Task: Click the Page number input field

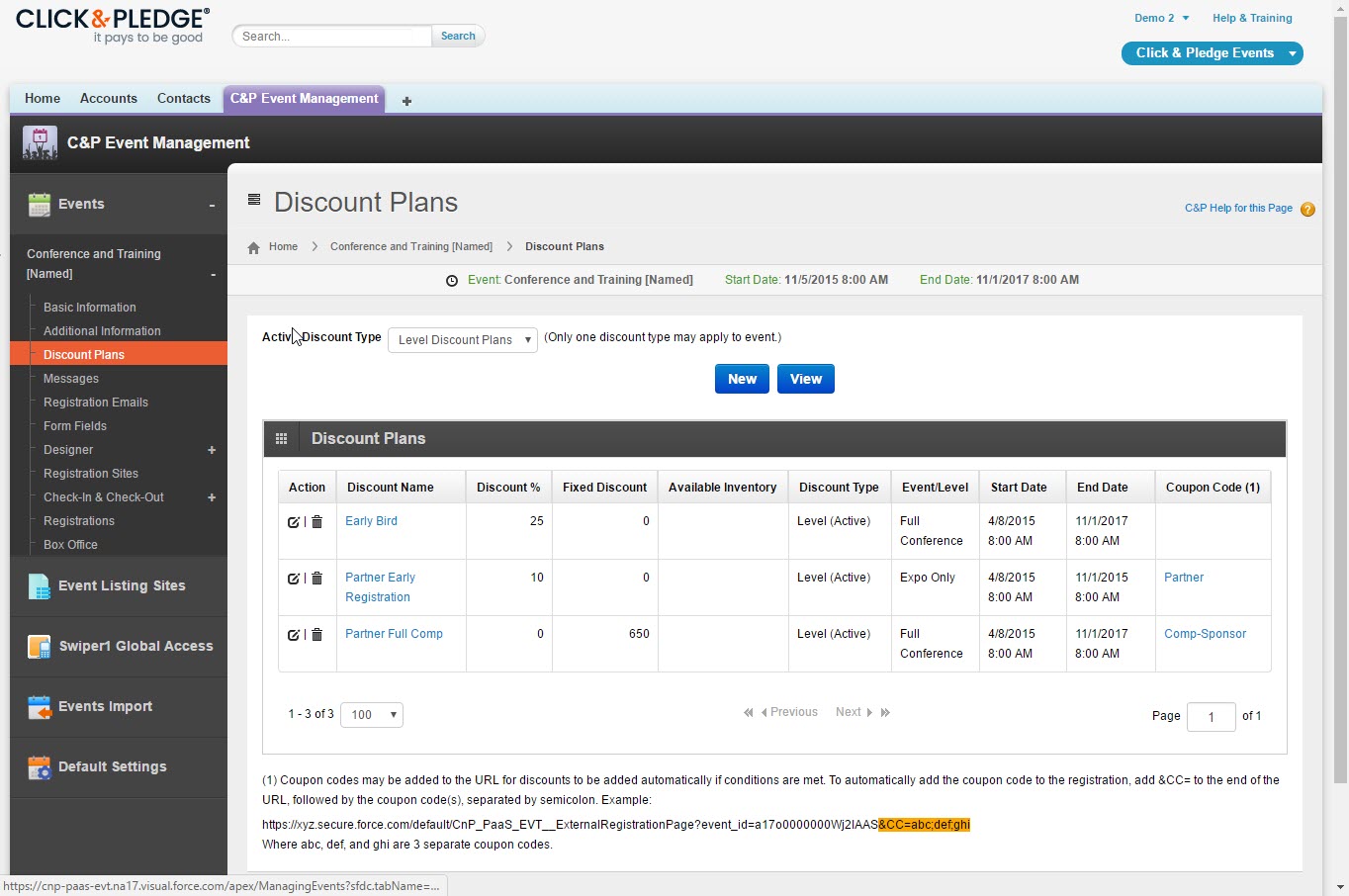Action: [x=1211, y=716]
